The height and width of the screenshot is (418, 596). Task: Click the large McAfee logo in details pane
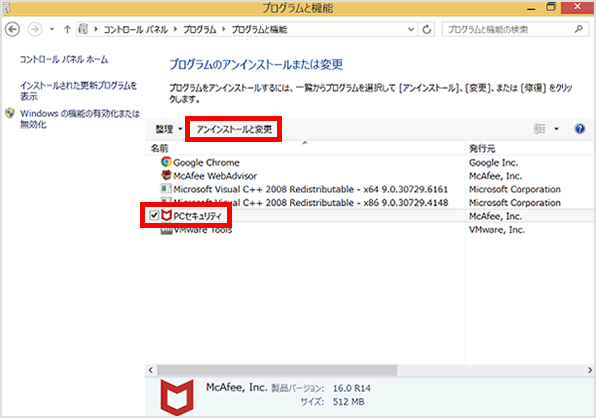[177, 397]
